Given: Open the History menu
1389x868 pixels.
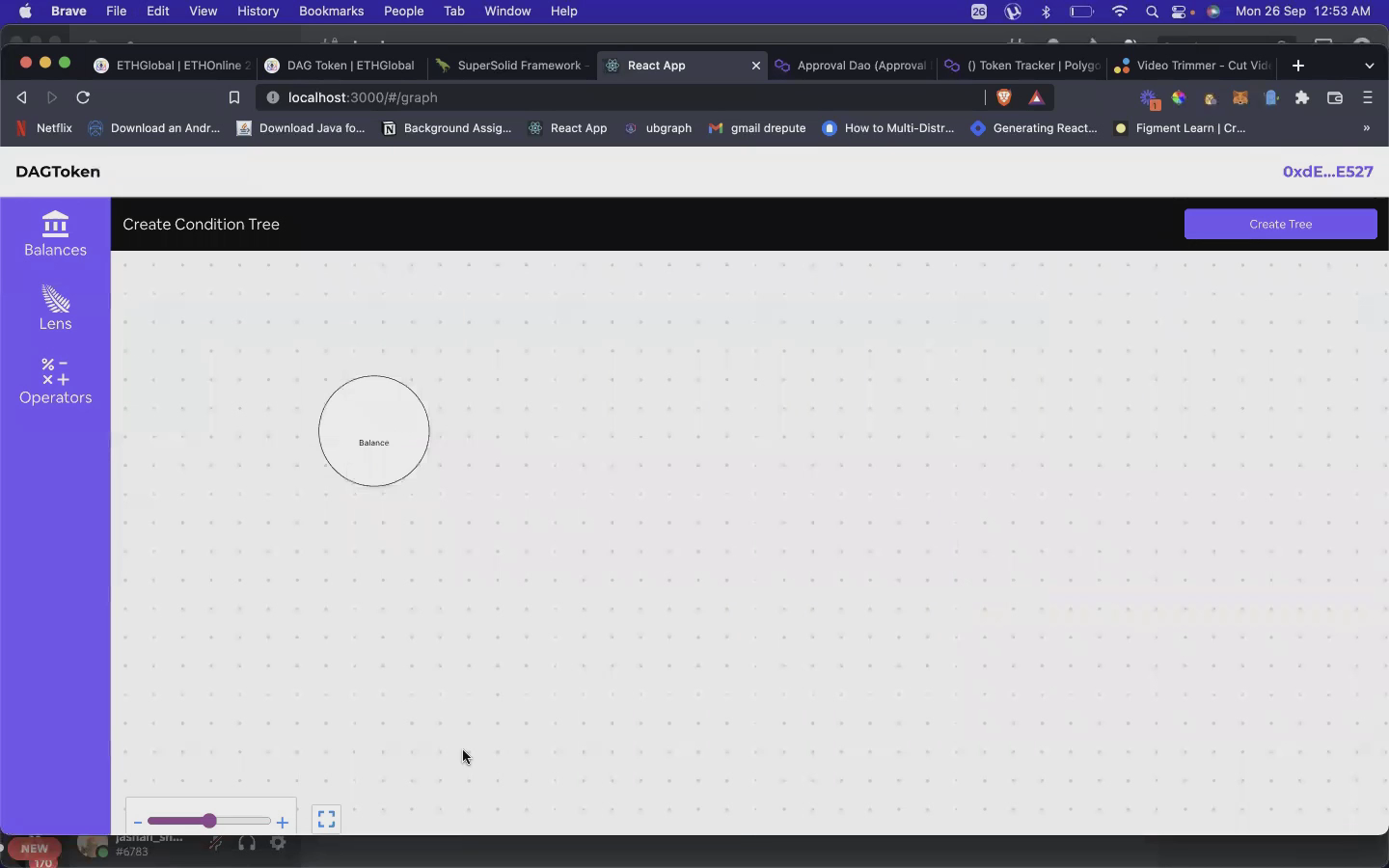Looking at the screenshot, I should (x=258, y=12).
